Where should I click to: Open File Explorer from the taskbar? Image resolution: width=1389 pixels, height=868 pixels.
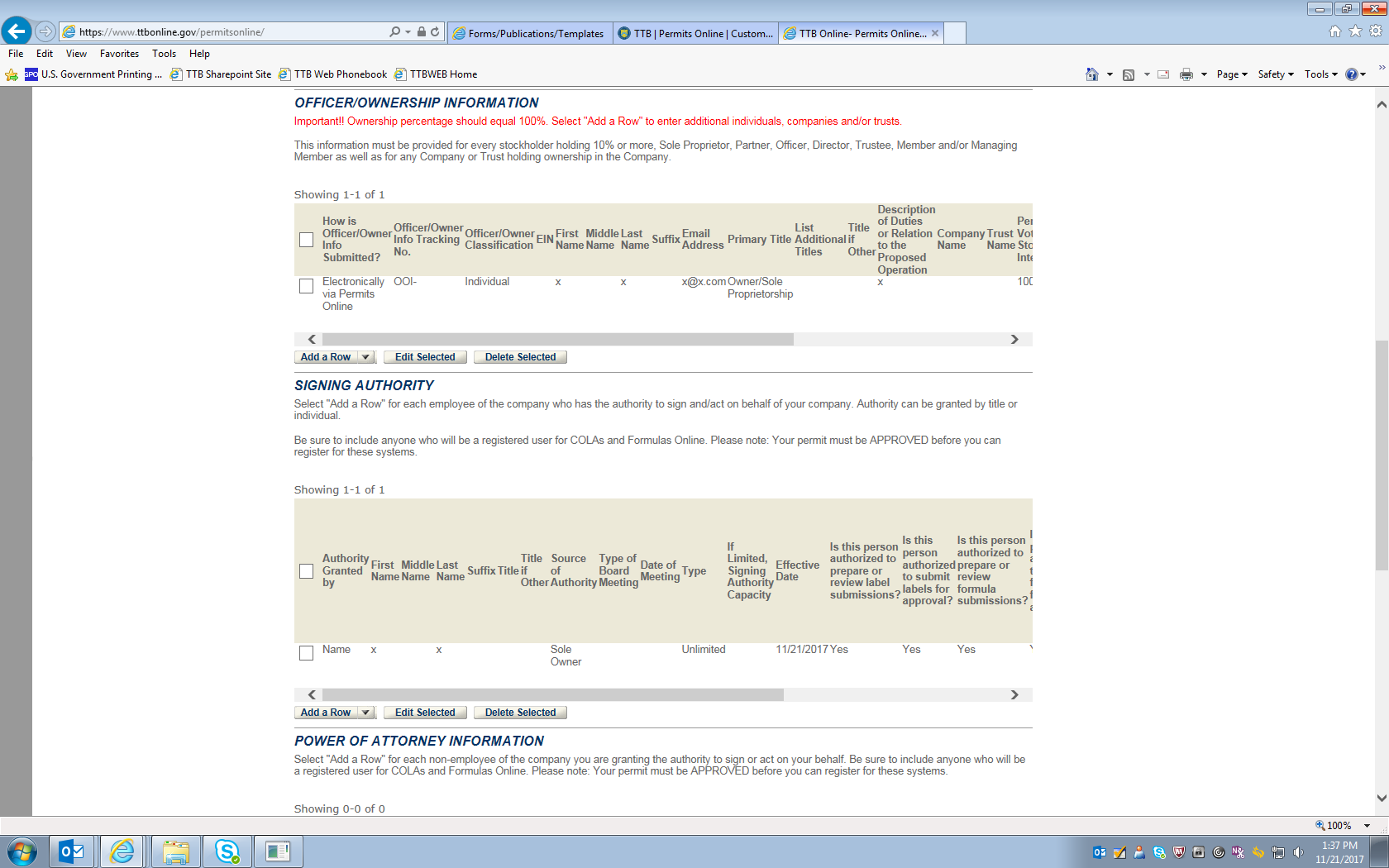point(175,851)
